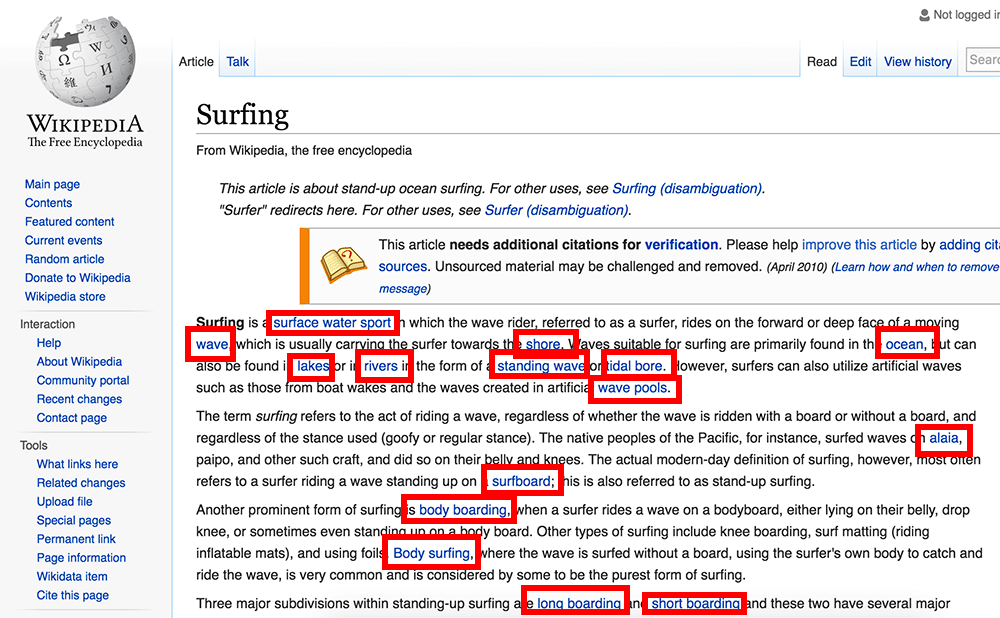Open Special pages link
Screen dimensions: 1000x618
coord(73,520)
